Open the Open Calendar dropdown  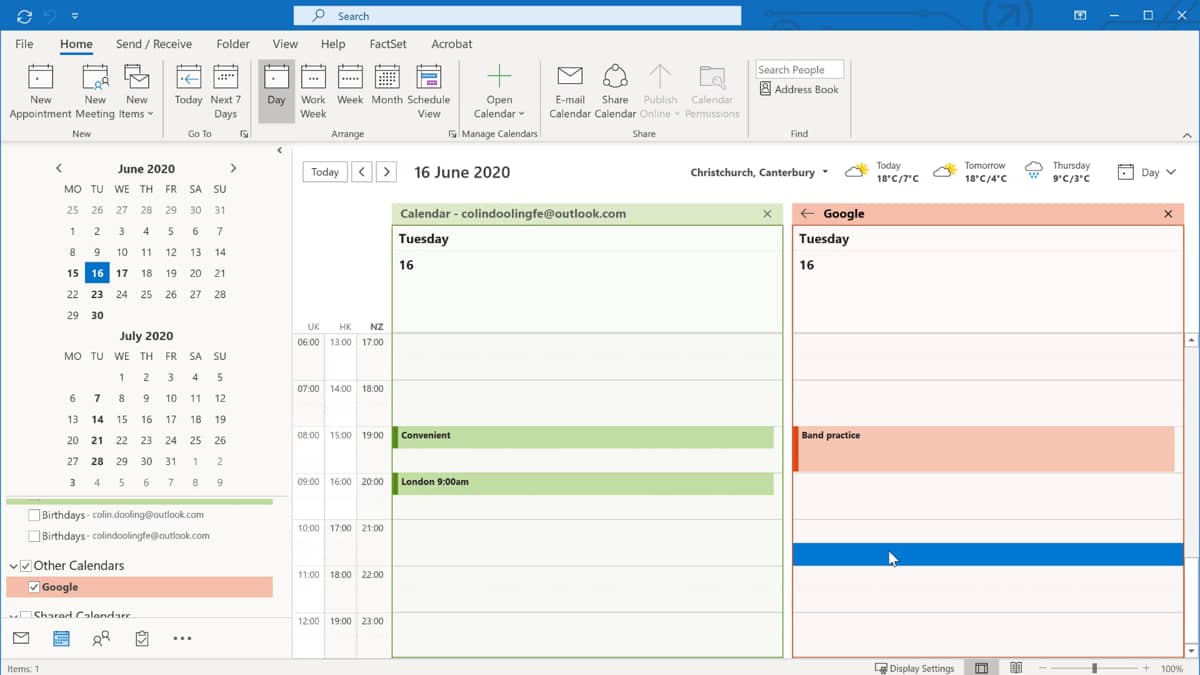coord(499,92)
